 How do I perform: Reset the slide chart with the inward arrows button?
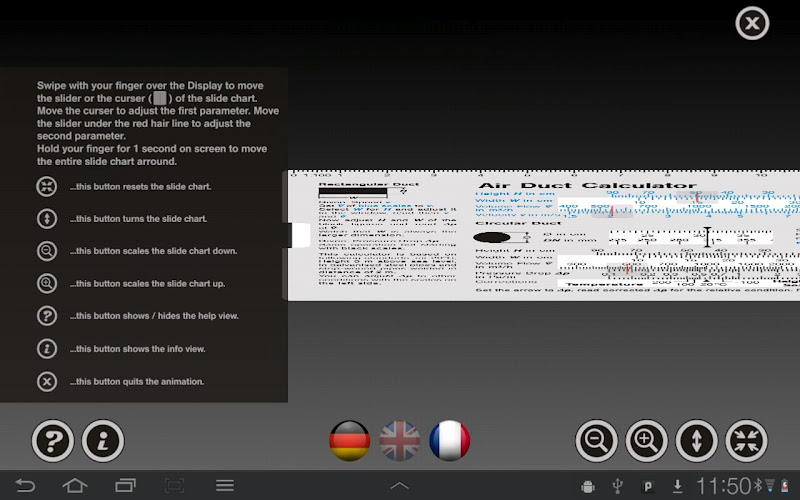point(746,441)
